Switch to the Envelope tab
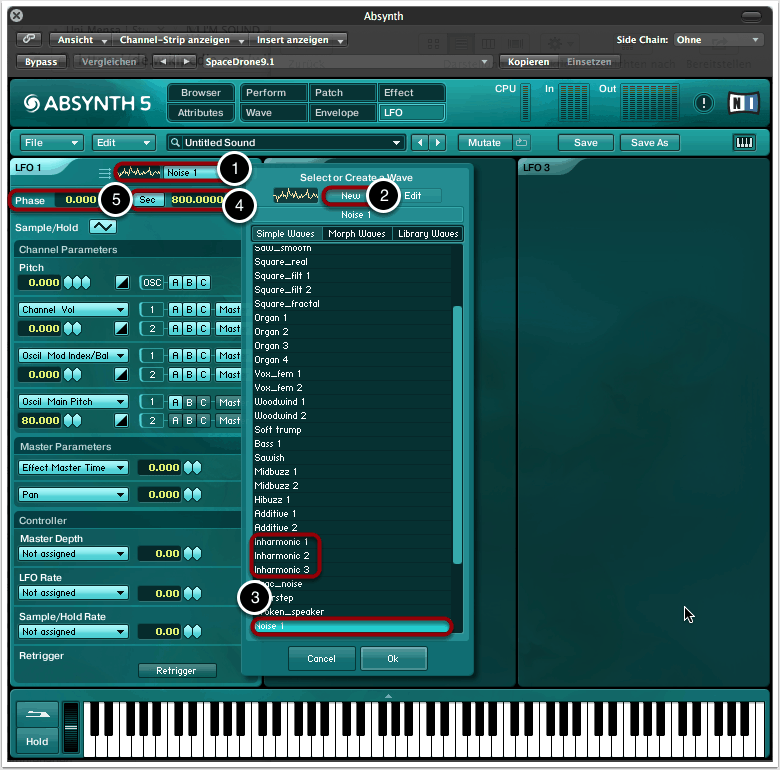Viewport: 780px width, 770px height. coord(337,113)
